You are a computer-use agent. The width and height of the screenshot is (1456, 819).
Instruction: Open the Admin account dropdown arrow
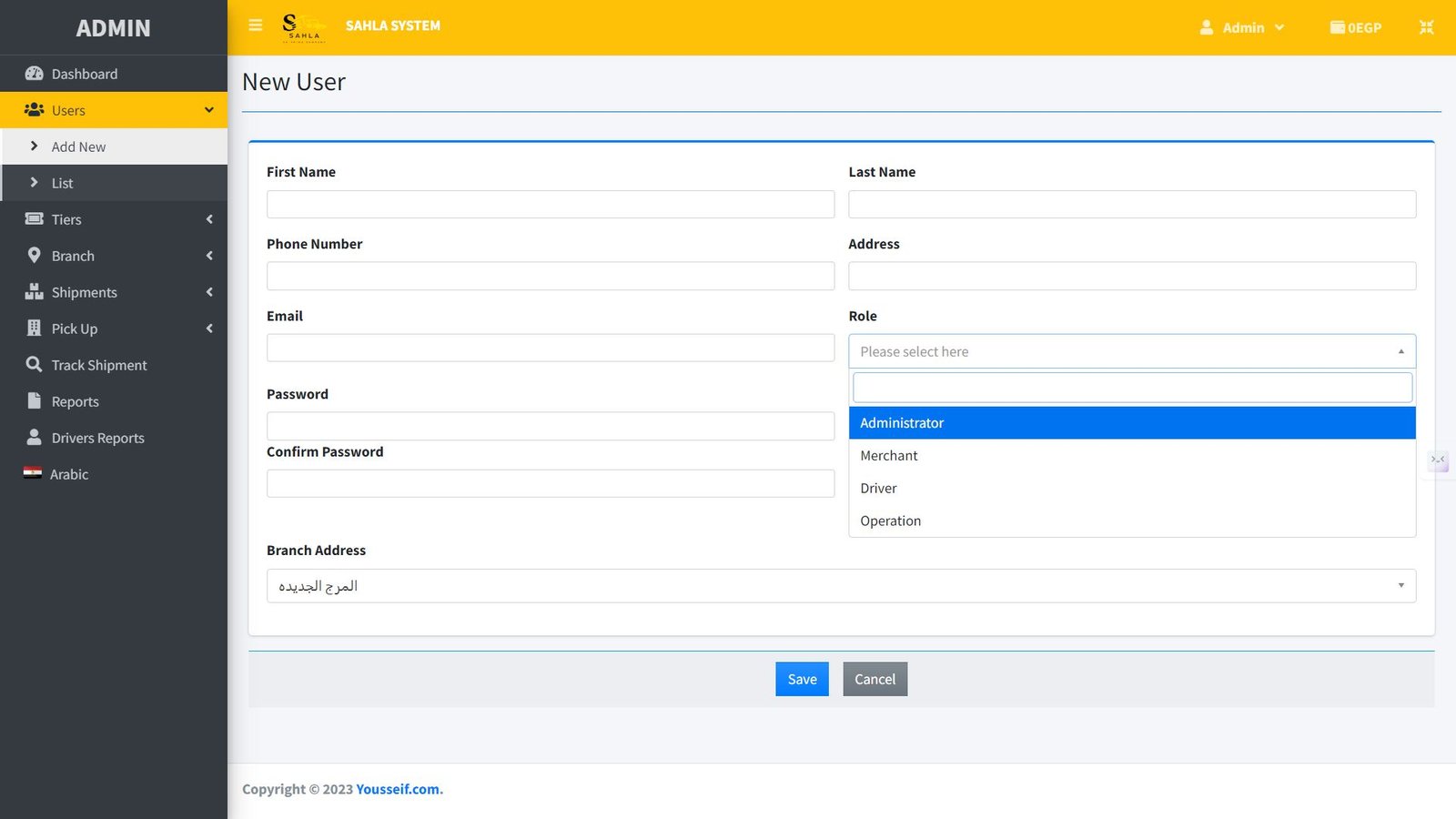click(x=1279, y=27)
